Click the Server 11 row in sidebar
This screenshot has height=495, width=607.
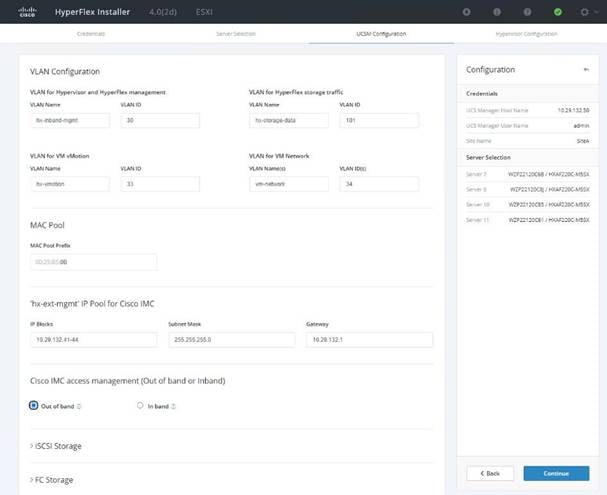528,220
